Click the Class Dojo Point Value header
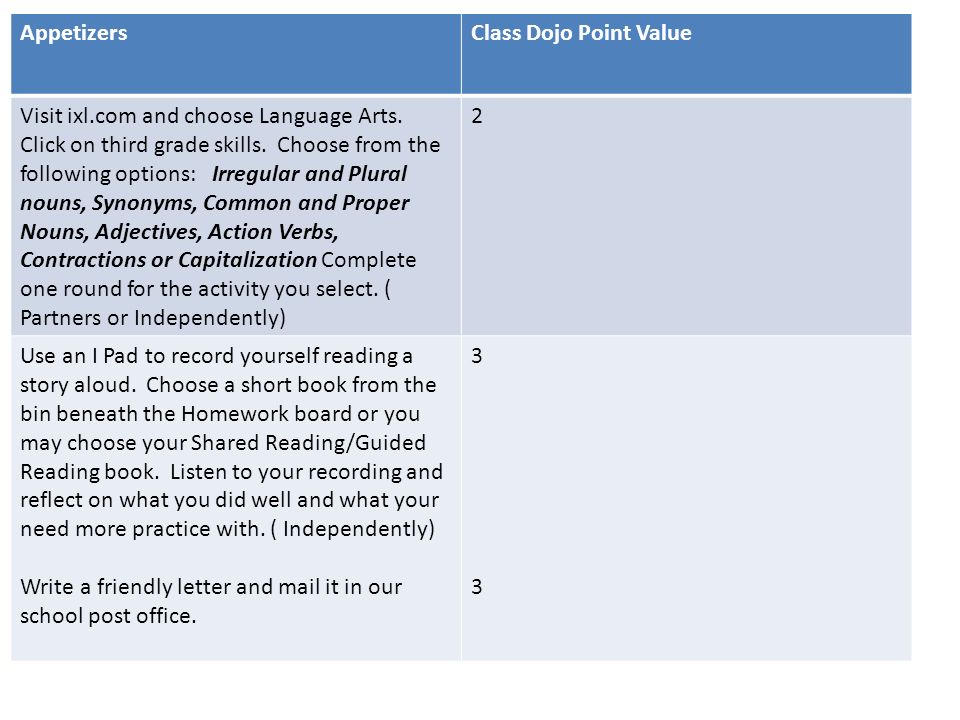Viewport: 960px width, 720px height. coord(686,54)
